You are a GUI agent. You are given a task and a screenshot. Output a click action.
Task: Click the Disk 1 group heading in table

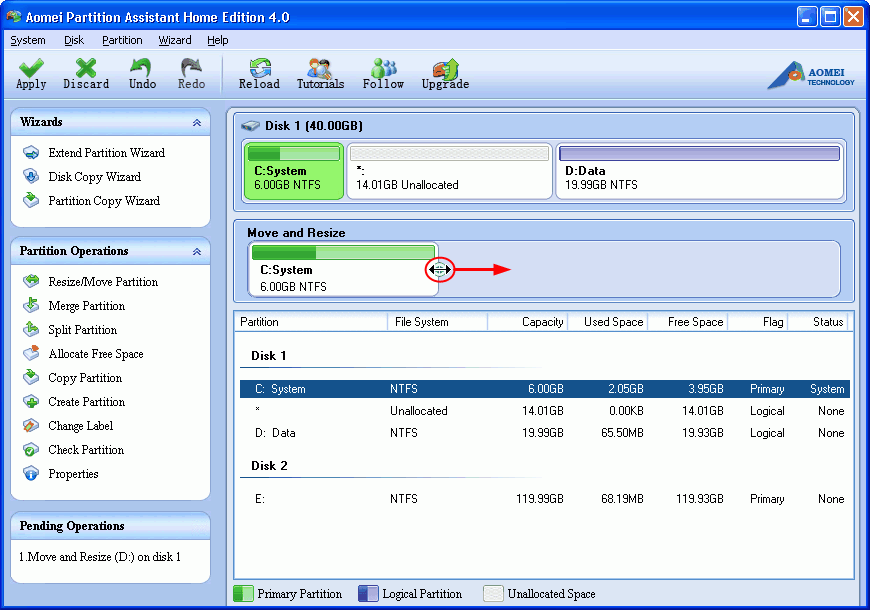pyautogui.click(x=269, y=356)
